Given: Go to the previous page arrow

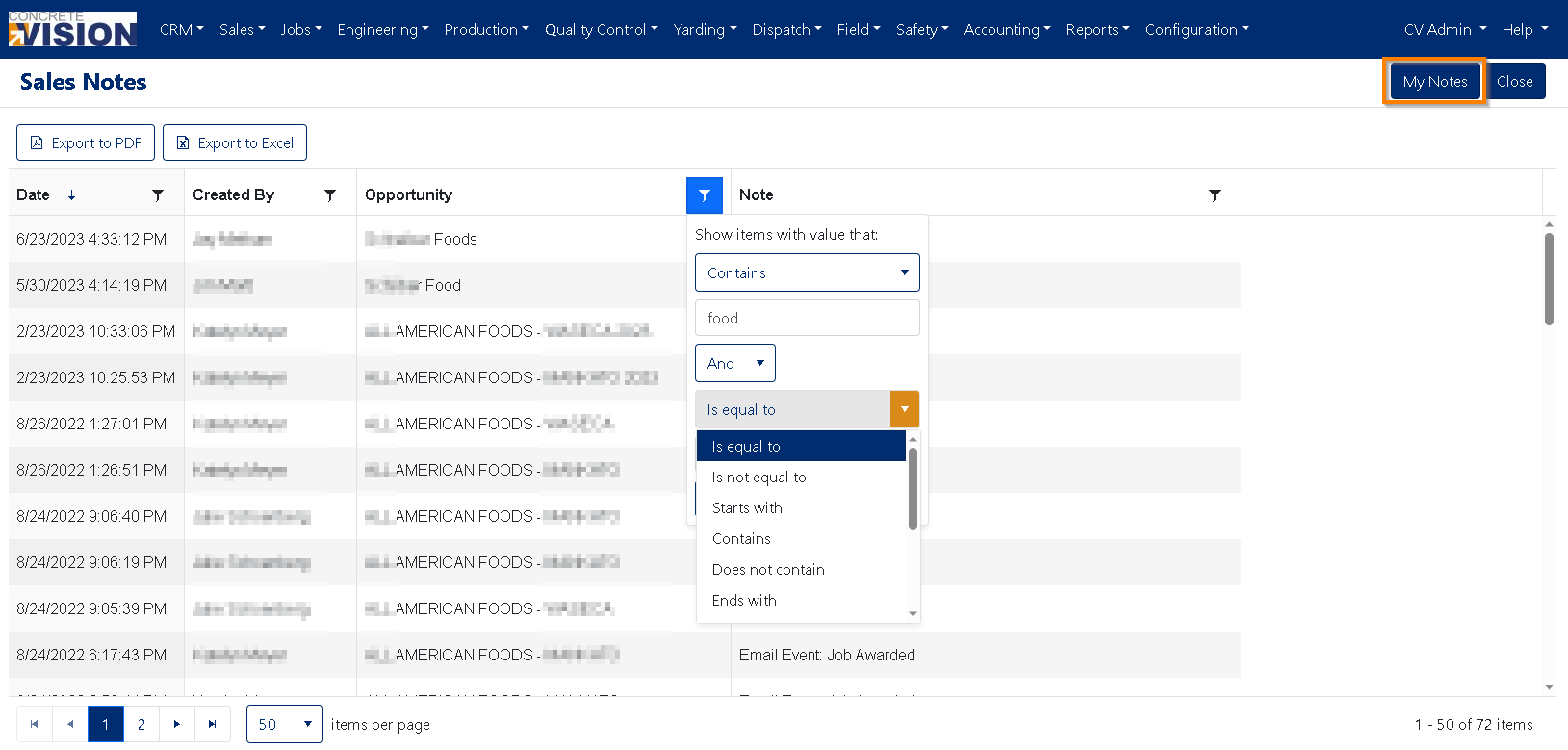Looking at the screenshot, I should [70, 724].
